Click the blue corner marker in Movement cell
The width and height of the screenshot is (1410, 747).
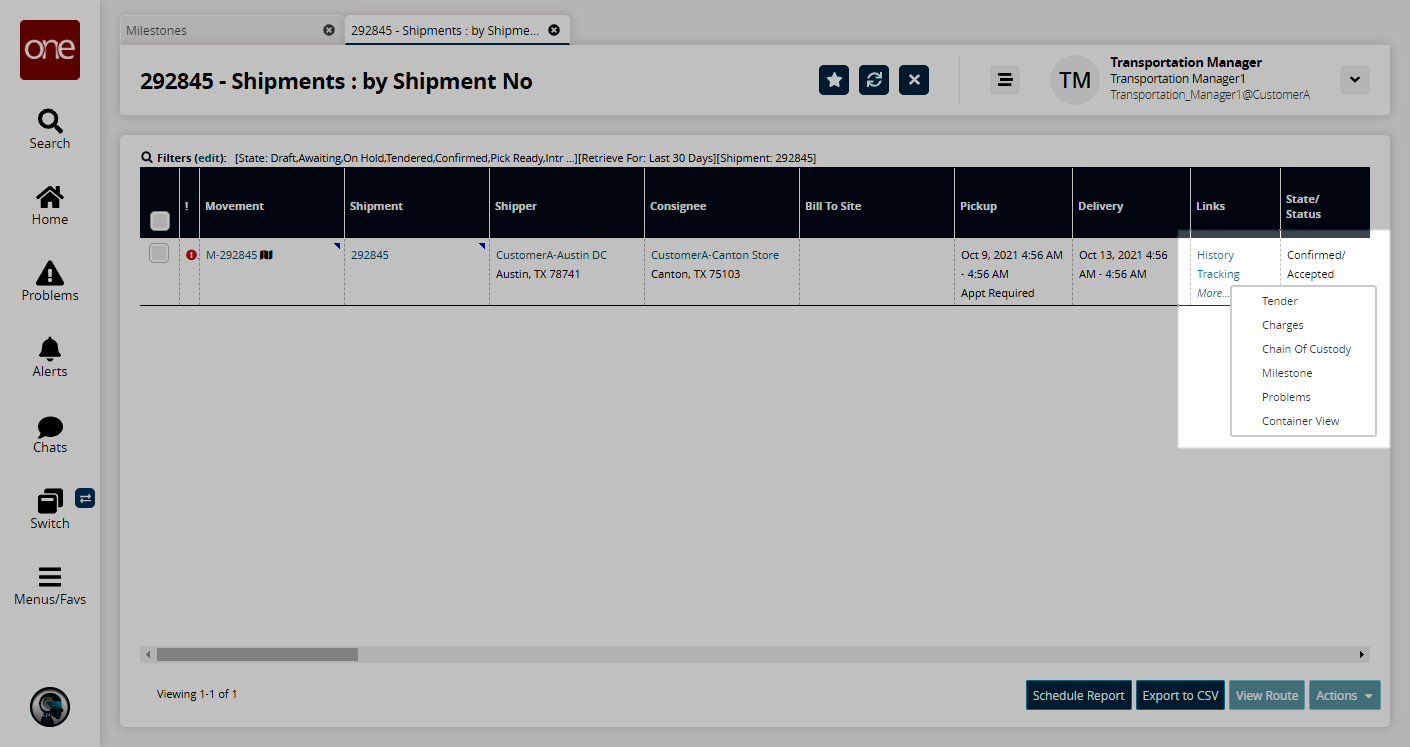tap(337, 245)
